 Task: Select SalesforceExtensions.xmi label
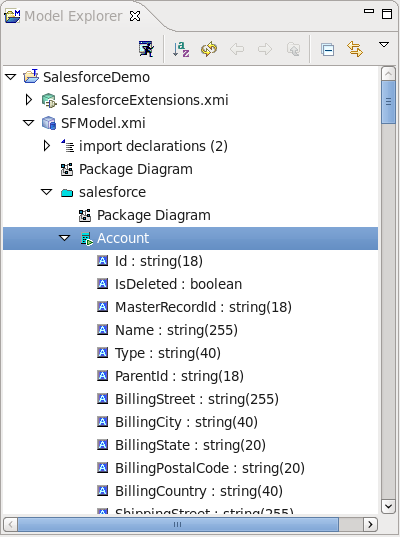point(145,100)
